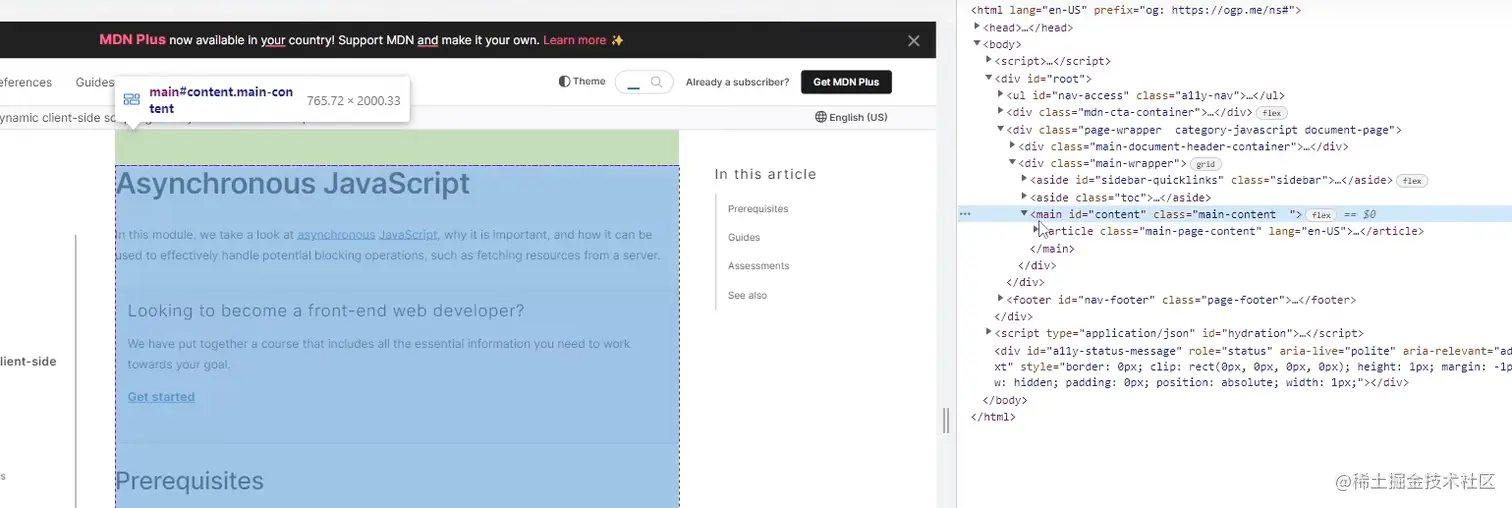Focus the header search field
This screenshot has height=508, width=1512.
[644, 82]
